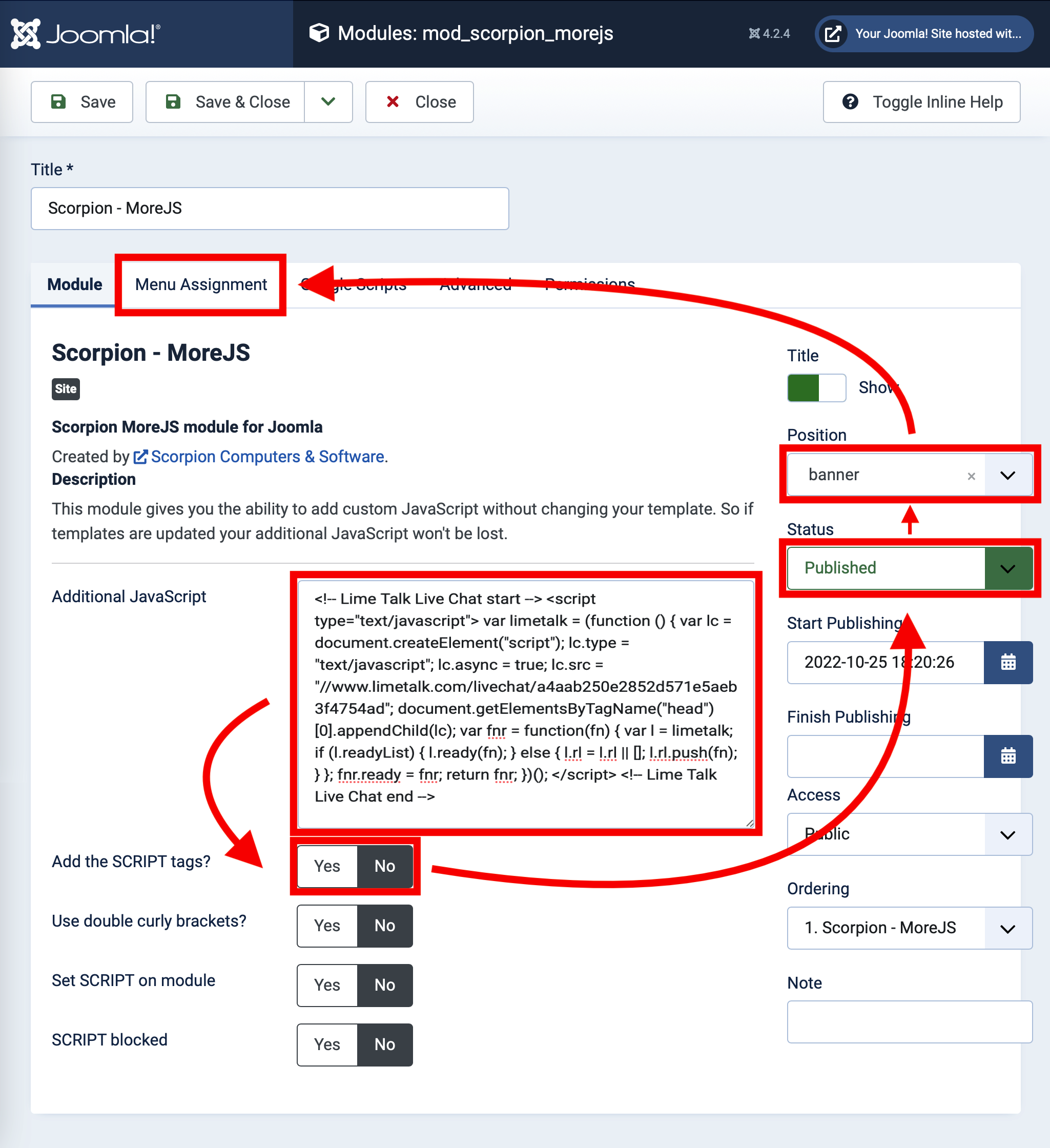Open the Finish Publishing calendar icon
This screenshot has width=1050, height=1148.
coord(1008,756)
